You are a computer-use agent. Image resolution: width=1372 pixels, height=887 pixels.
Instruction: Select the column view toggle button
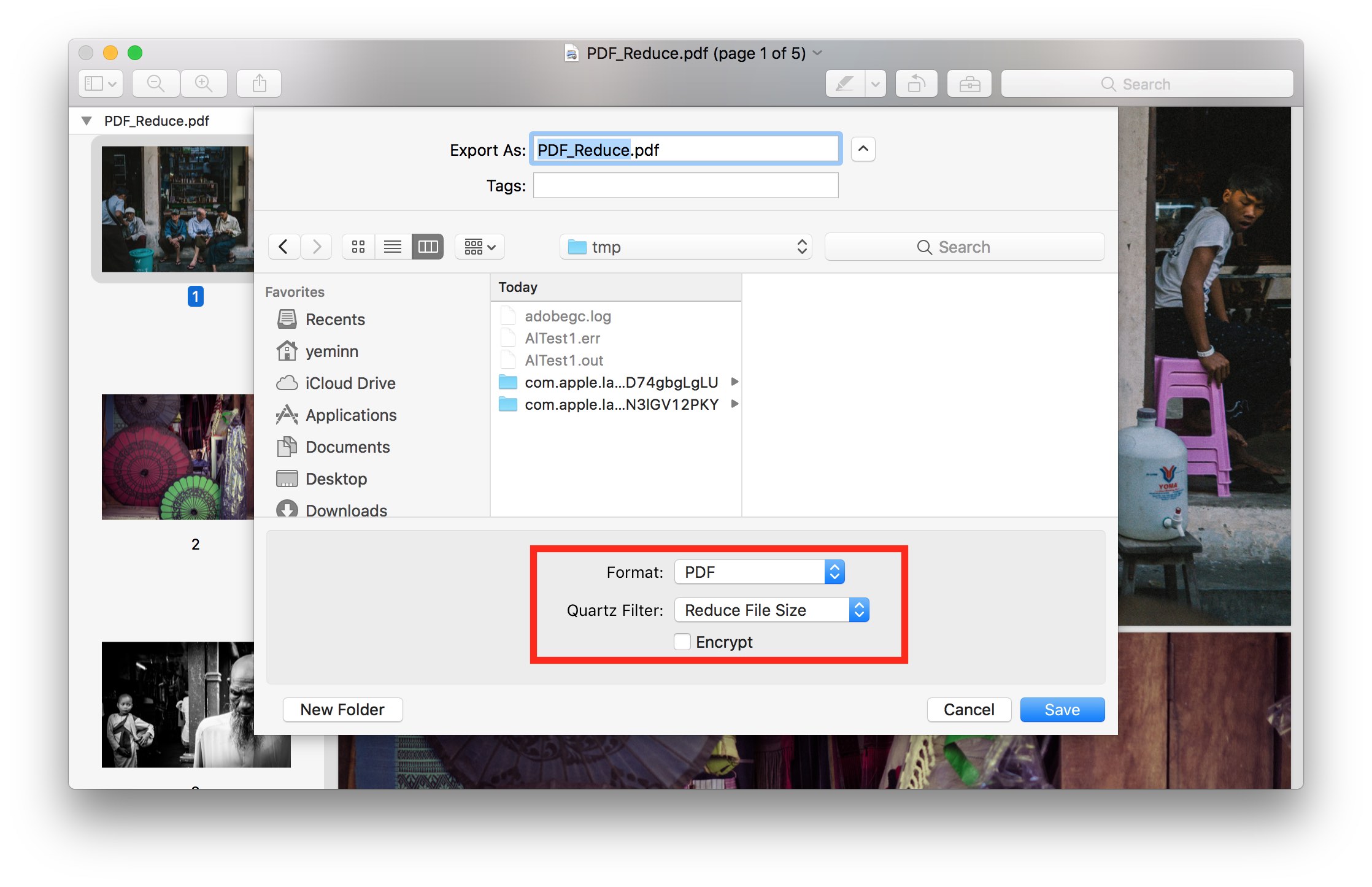pos(428,247)
